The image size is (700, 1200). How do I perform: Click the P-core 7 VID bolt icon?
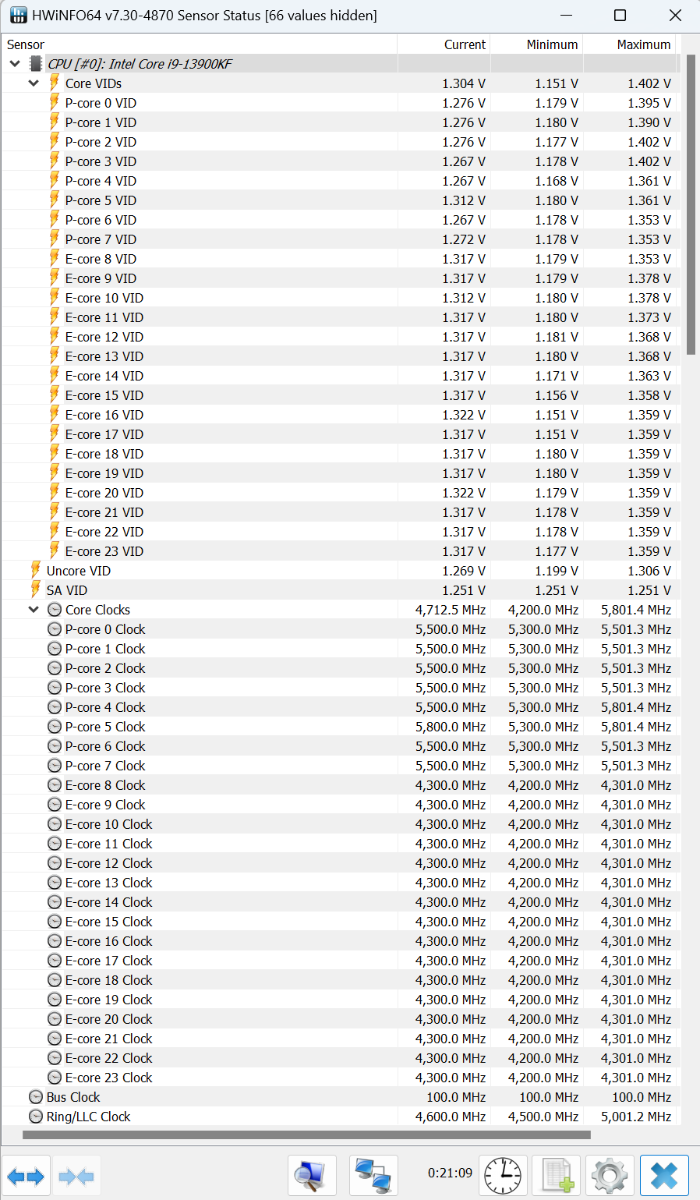[54, 239]
